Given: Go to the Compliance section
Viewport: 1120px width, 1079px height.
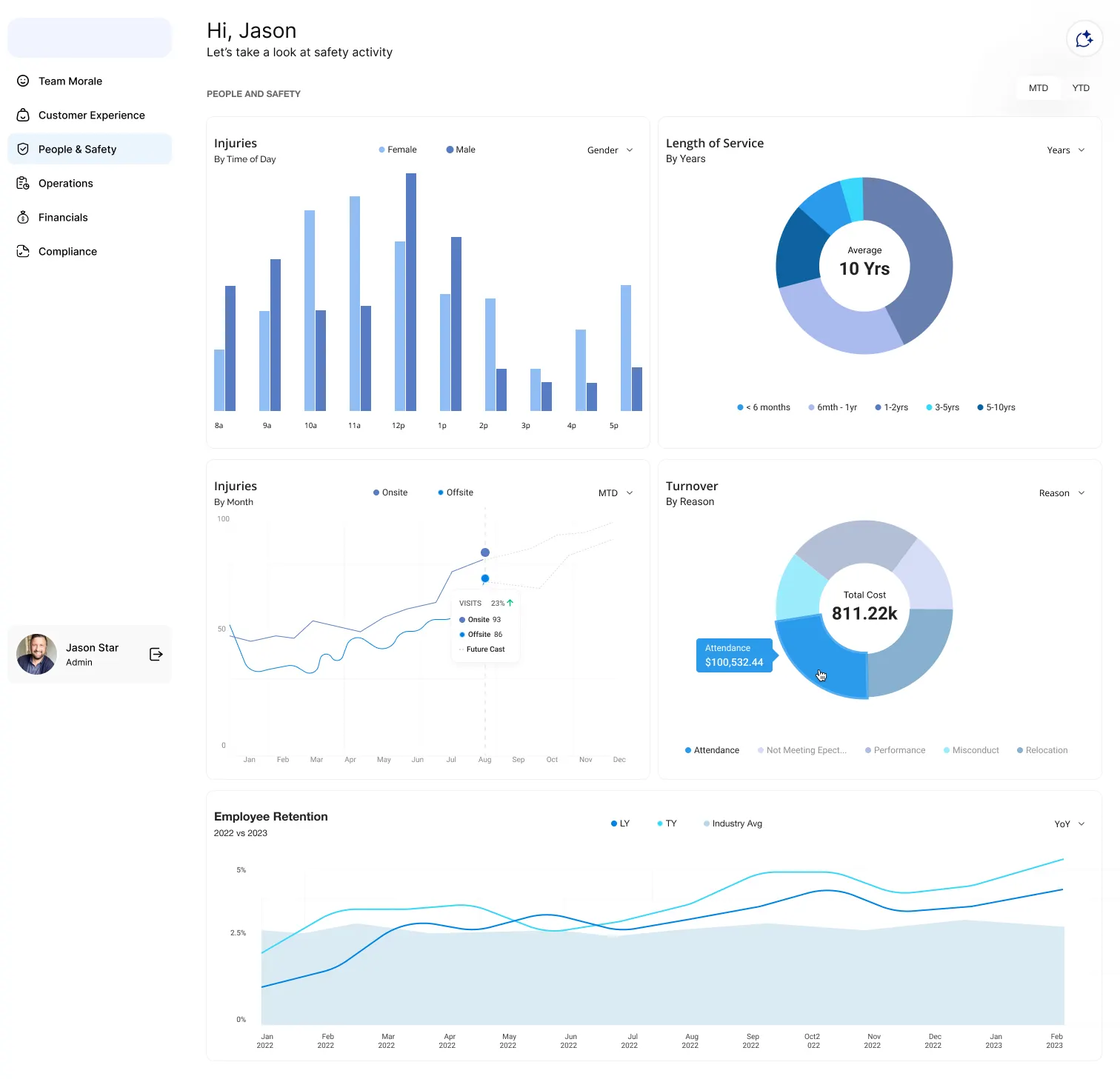Looking at the screenshot, I should click(67, 251).
